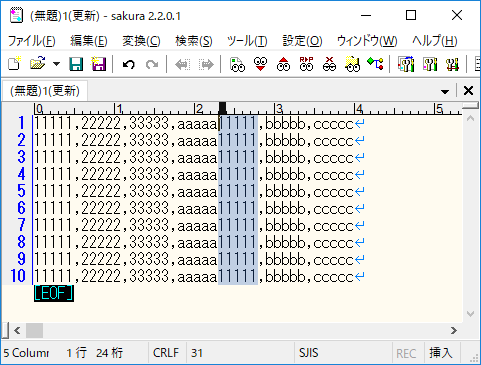Image resolution: width=481 pixels, height=365 pixels.
Task: Open the Search dialog binoculars icon
Action: point(237,64)
